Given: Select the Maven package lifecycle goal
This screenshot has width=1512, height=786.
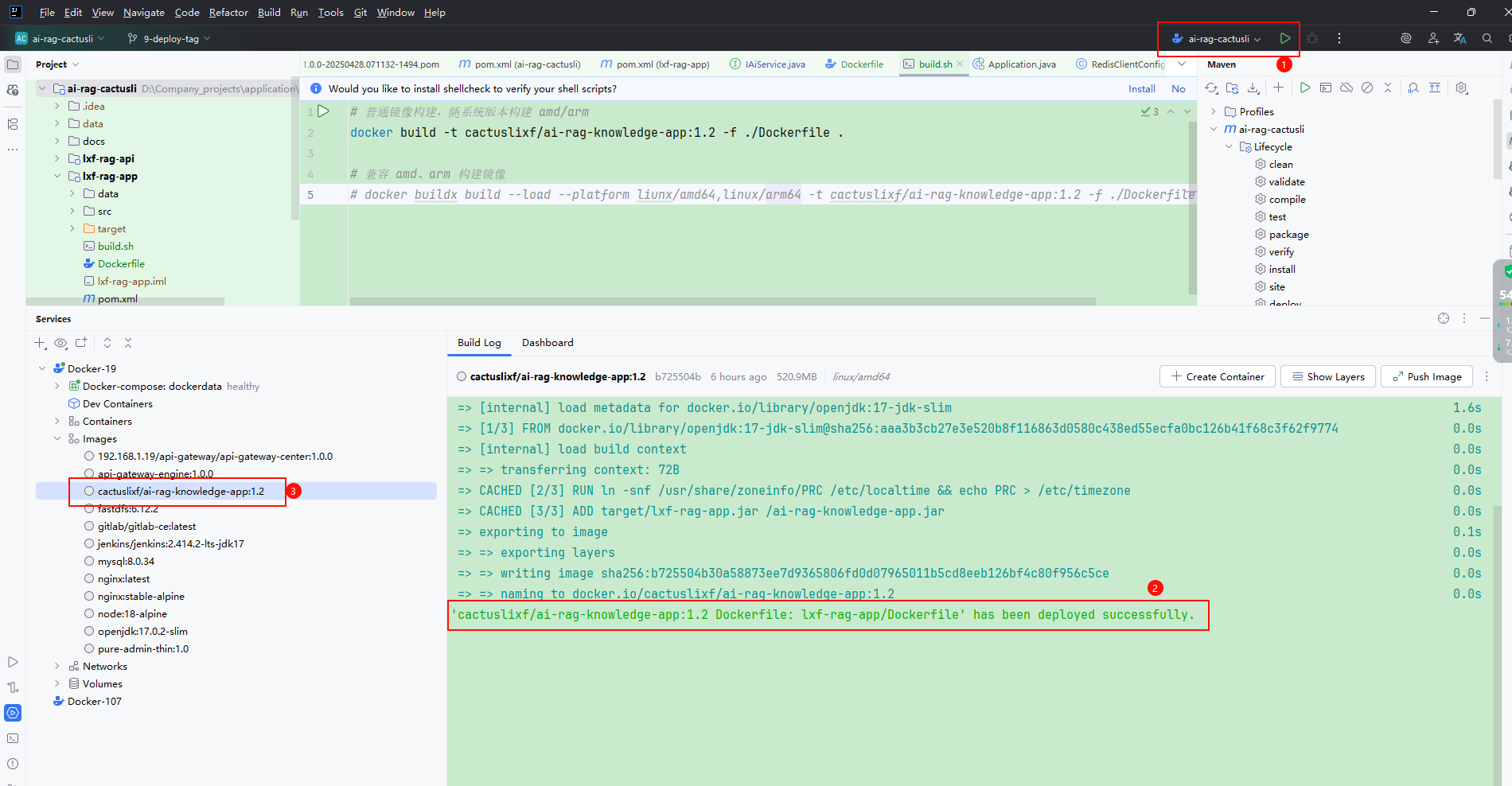Looking at the screenshot, I should pyautogui.click(x=1288, y=235).
